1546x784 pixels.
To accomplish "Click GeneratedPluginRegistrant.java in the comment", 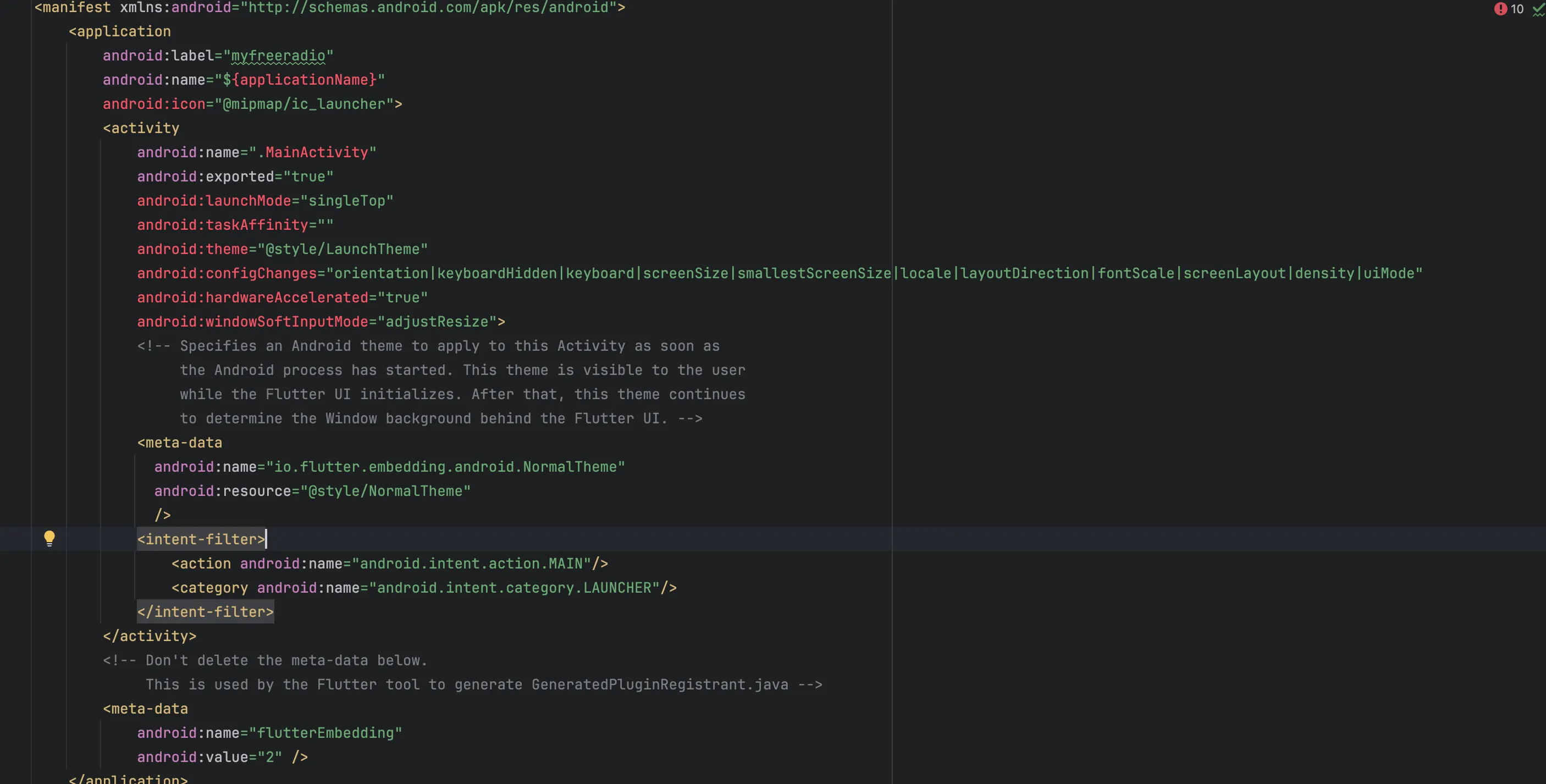I will [660, 684].
